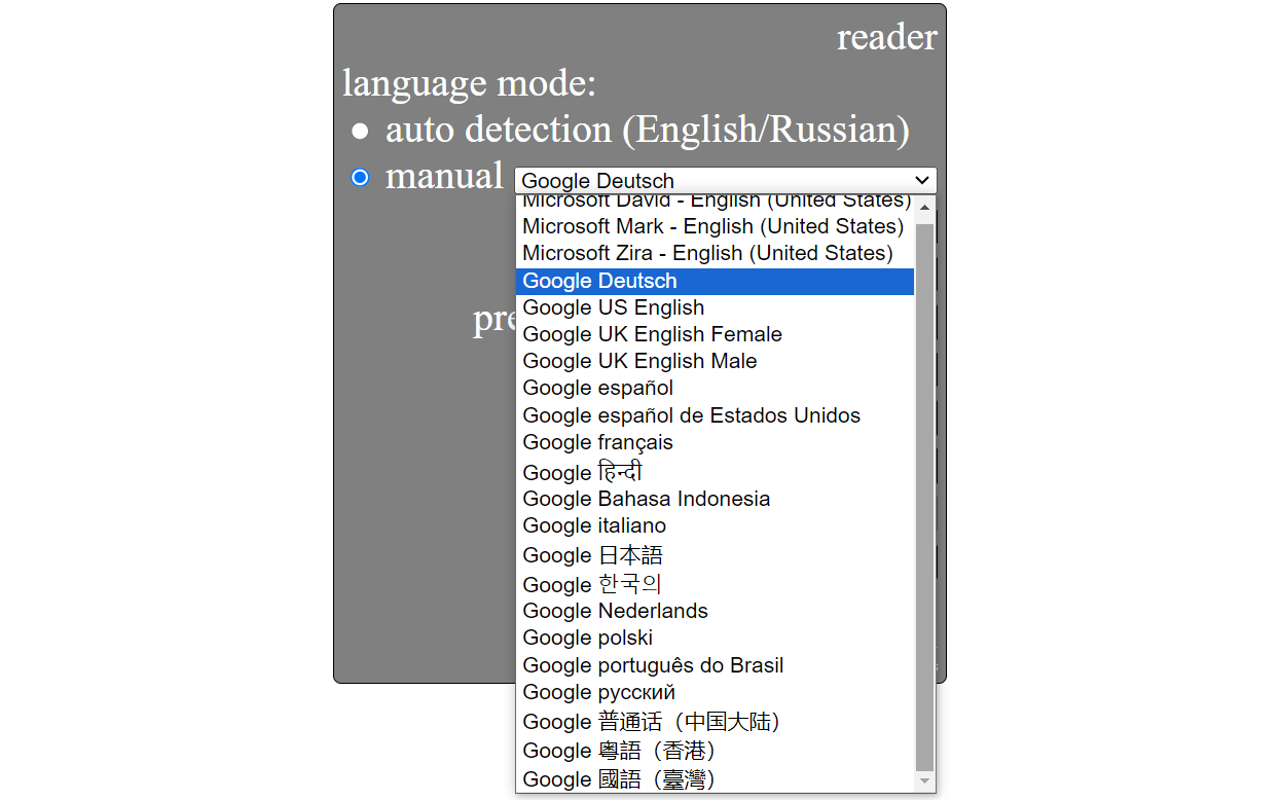1280x800 pixels.
Task: Choose Google हिन्दी voice
Action: (715, 471)
